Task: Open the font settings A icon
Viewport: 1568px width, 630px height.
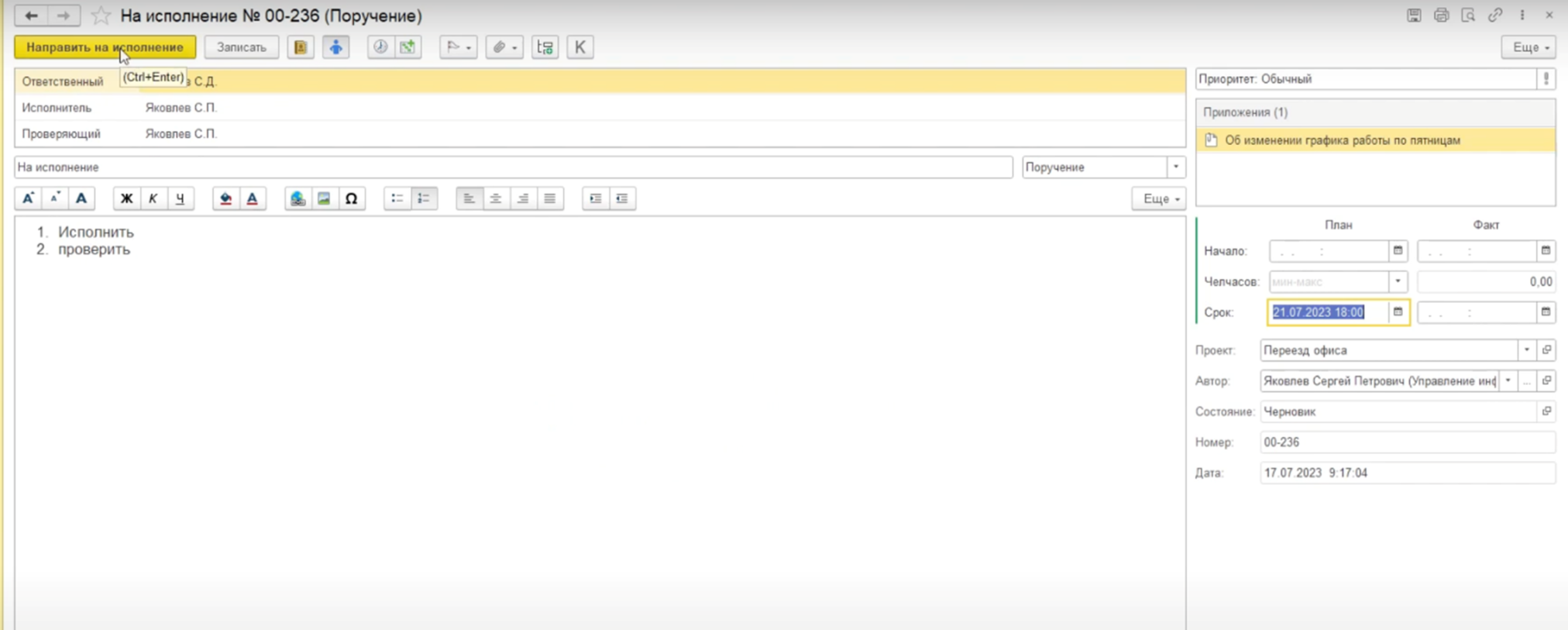Action: (x=81, y=198)
